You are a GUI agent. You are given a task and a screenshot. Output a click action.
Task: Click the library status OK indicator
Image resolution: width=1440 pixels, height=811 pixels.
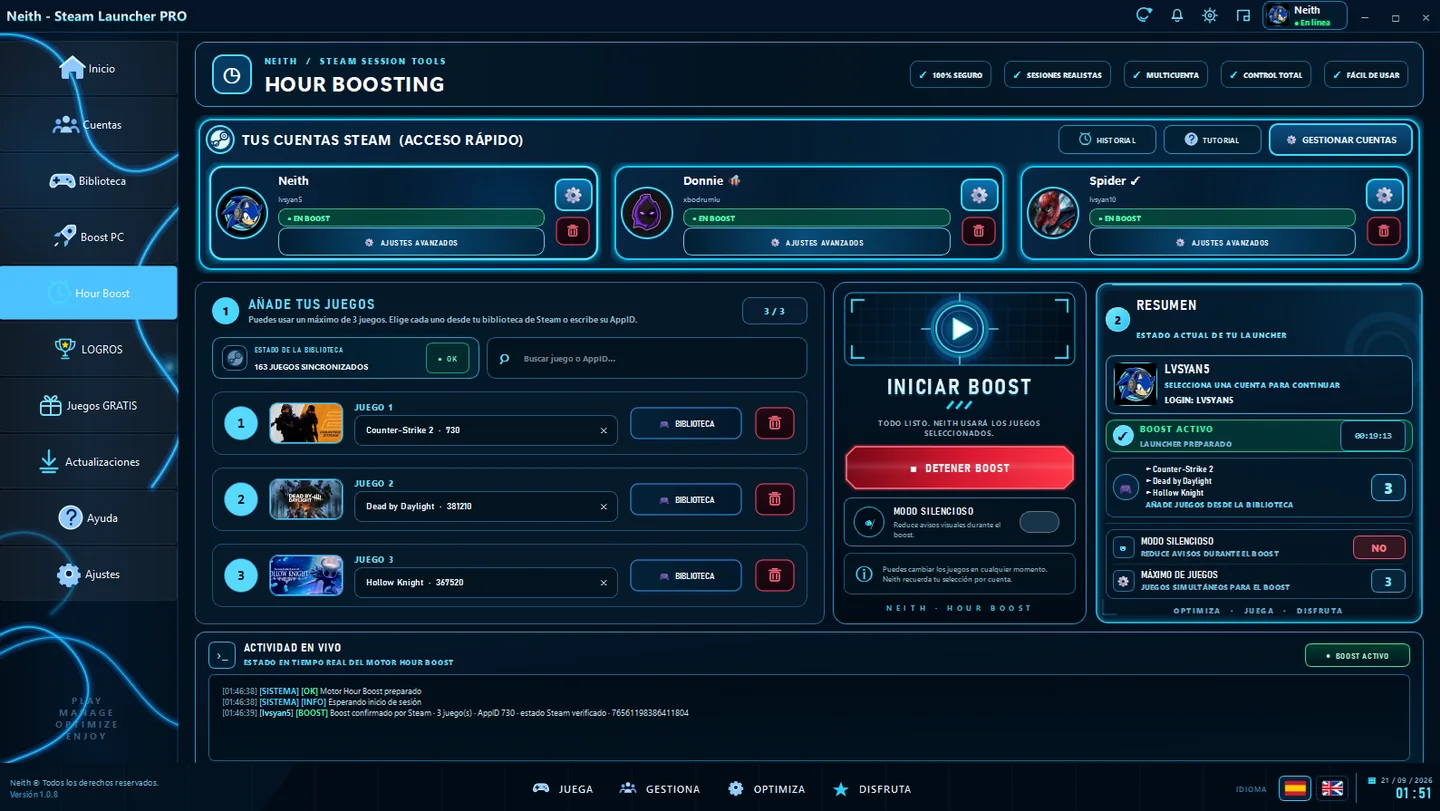447,358
